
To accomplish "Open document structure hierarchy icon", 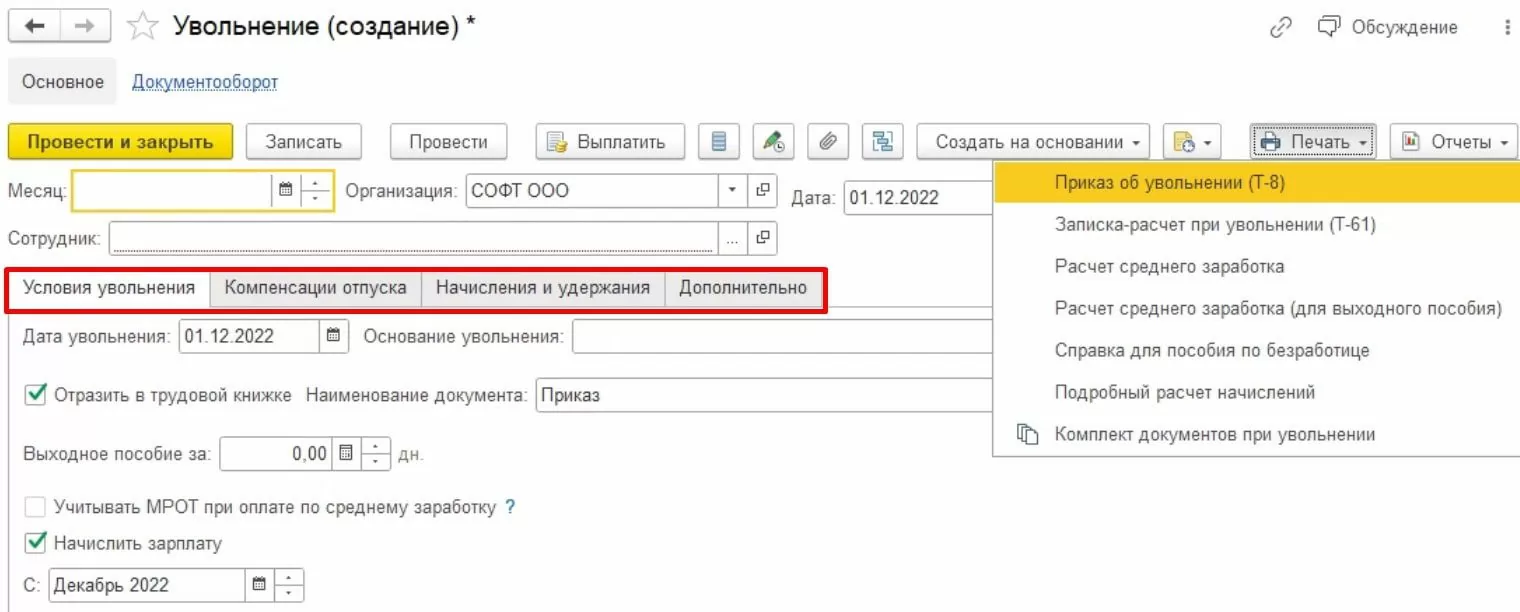I will coord(882,142).
